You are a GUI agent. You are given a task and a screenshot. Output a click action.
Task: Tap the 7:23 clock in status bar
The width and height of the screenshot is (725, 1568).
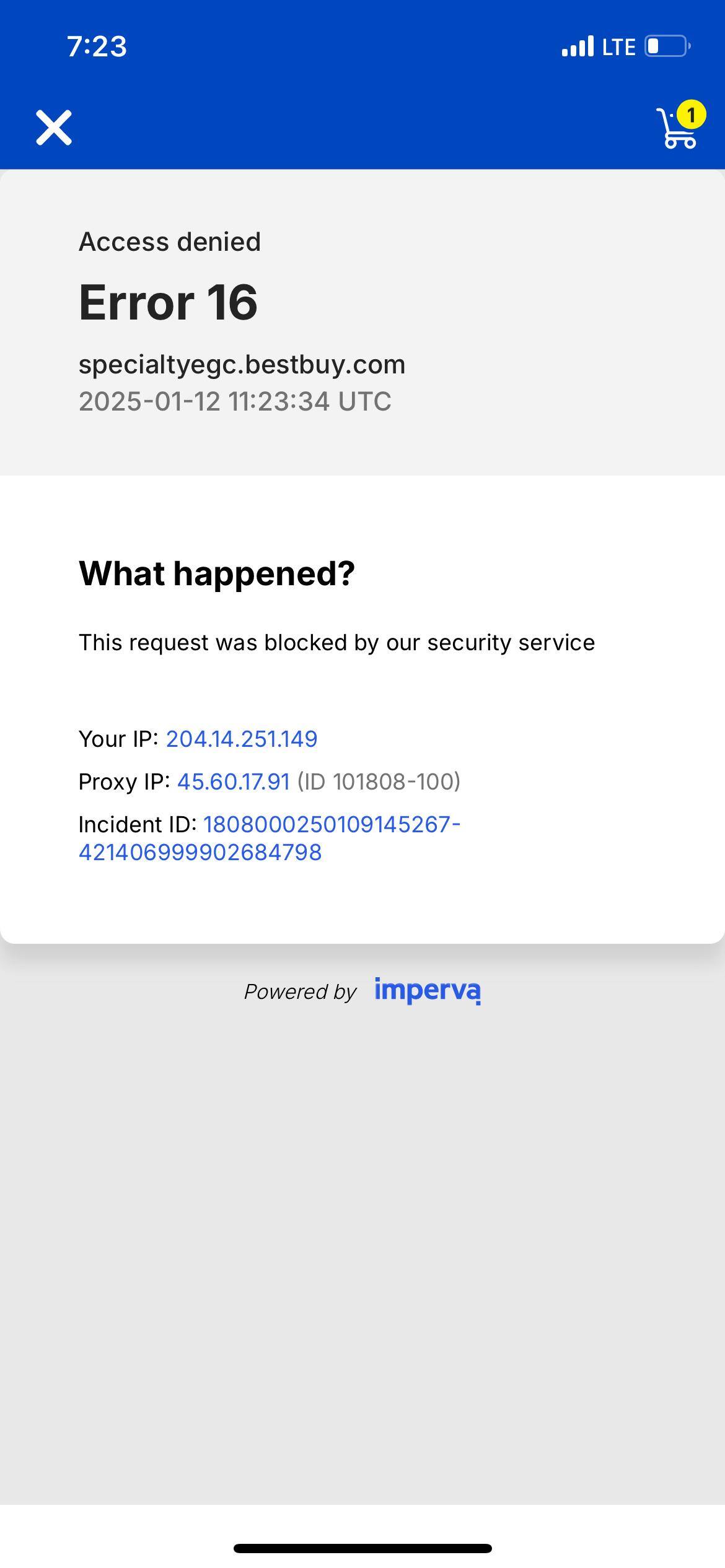point(97,46)
